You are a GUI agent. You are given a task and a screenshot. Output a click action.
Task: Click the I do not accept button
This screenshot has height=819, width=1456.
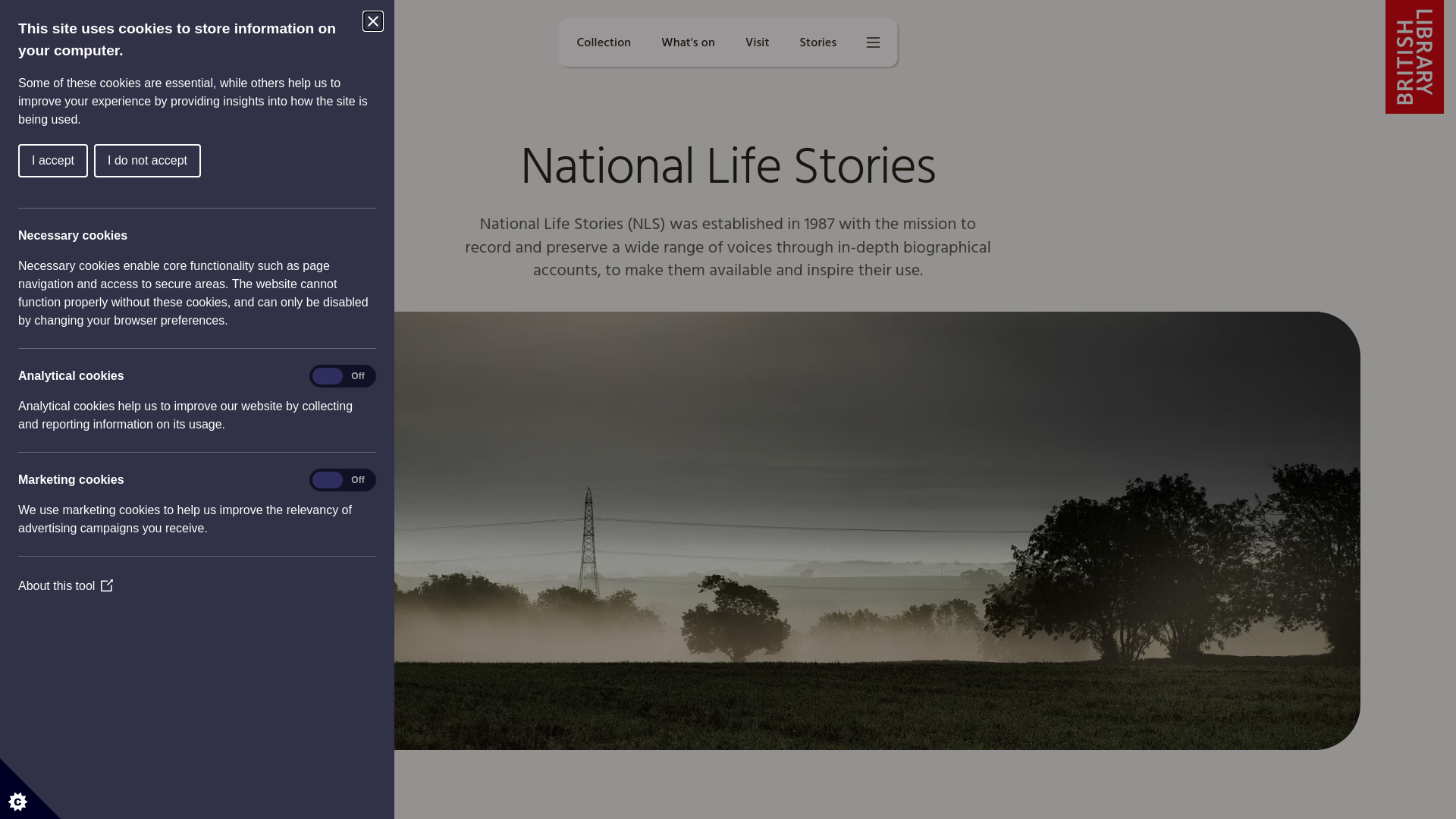(147, 161)
